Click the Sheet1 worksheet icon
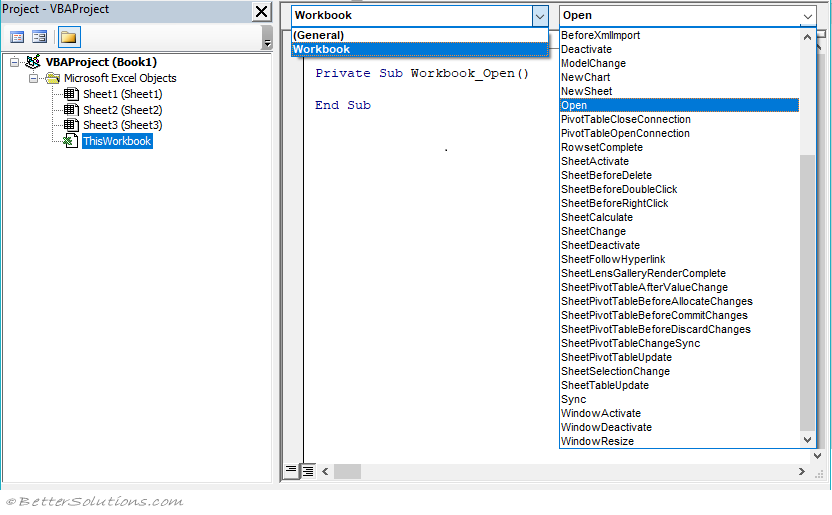Screen dimensions: 832x515 click(x=71, y=94)
